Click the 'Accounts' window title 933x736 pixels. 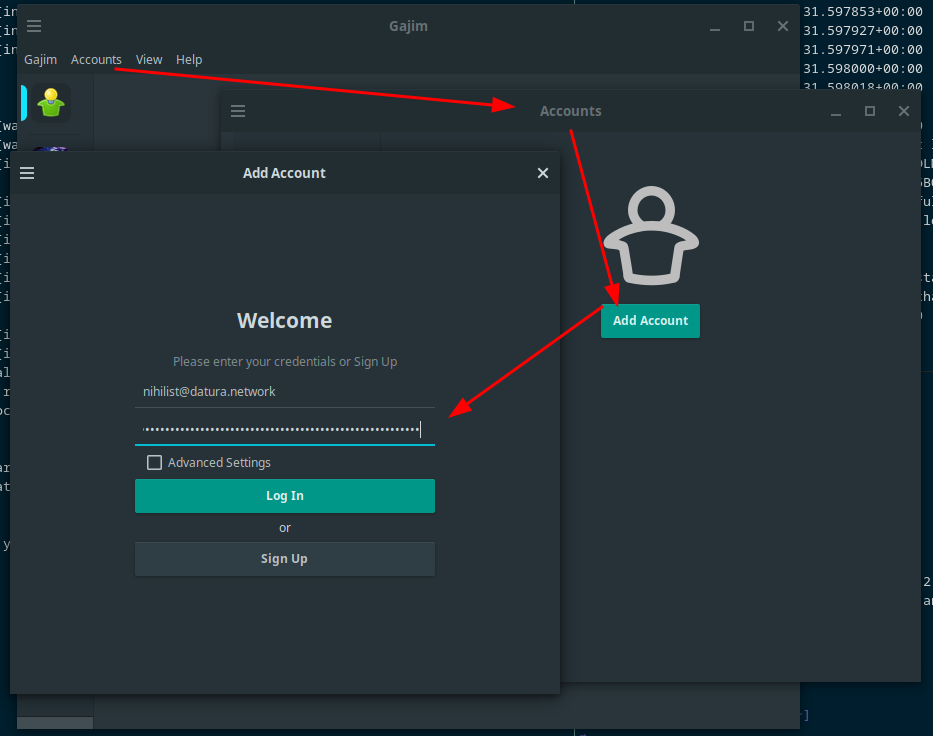[571, 111]
